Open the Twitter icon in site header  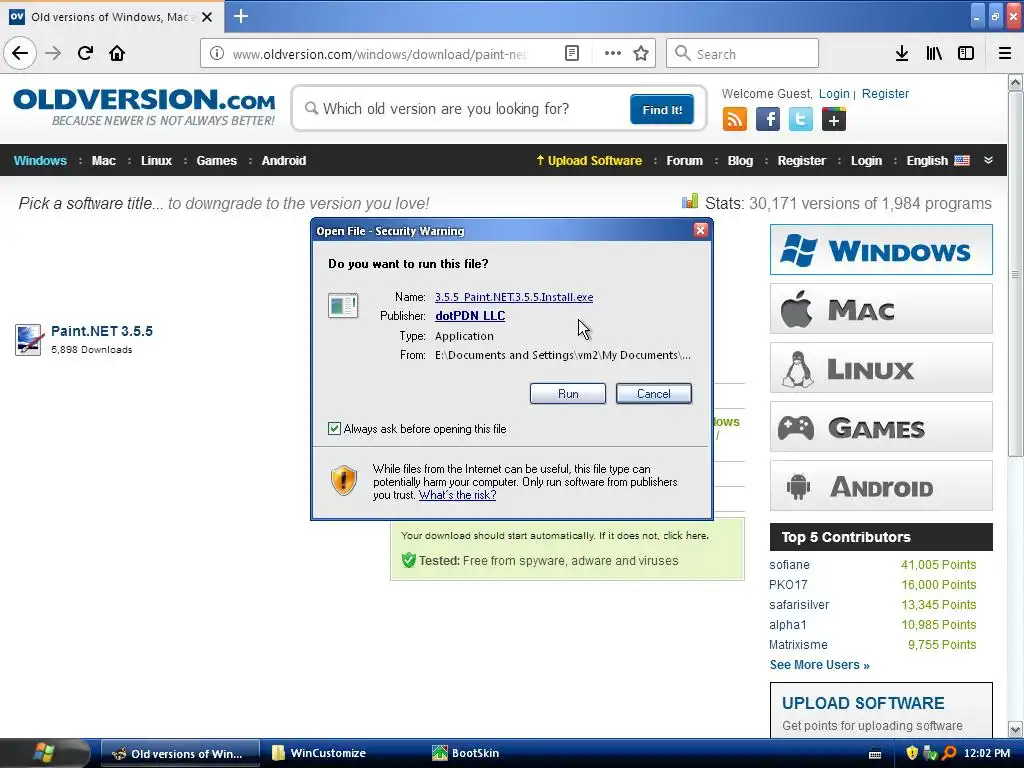[x=801, y=120]
